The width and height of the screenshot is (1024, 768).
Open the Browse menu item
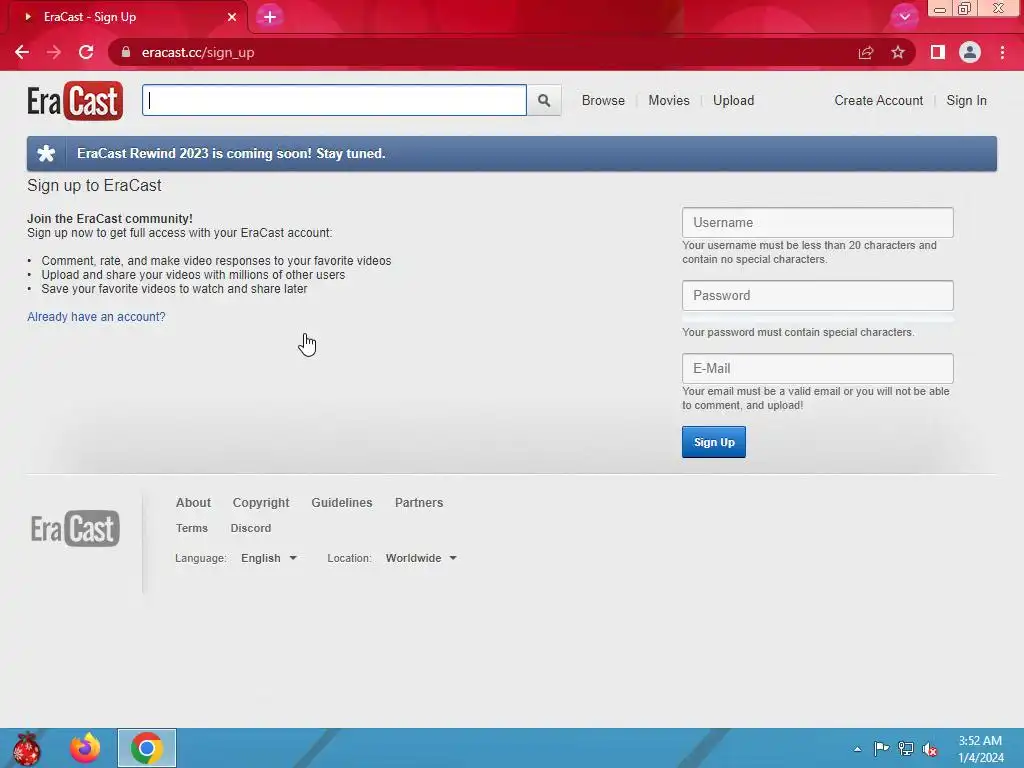[603, 101]
